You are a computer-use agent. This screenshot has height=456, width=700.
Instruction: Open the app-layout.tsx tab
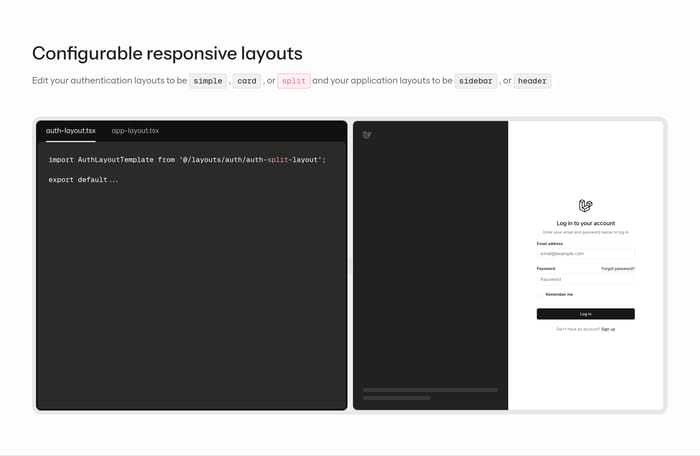tap(135, 131)
